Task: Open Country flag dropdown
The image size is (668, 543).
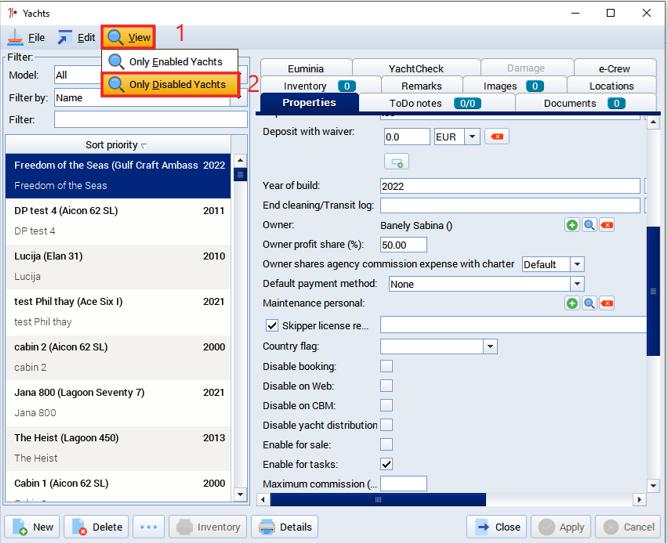Action: (490, 346)
